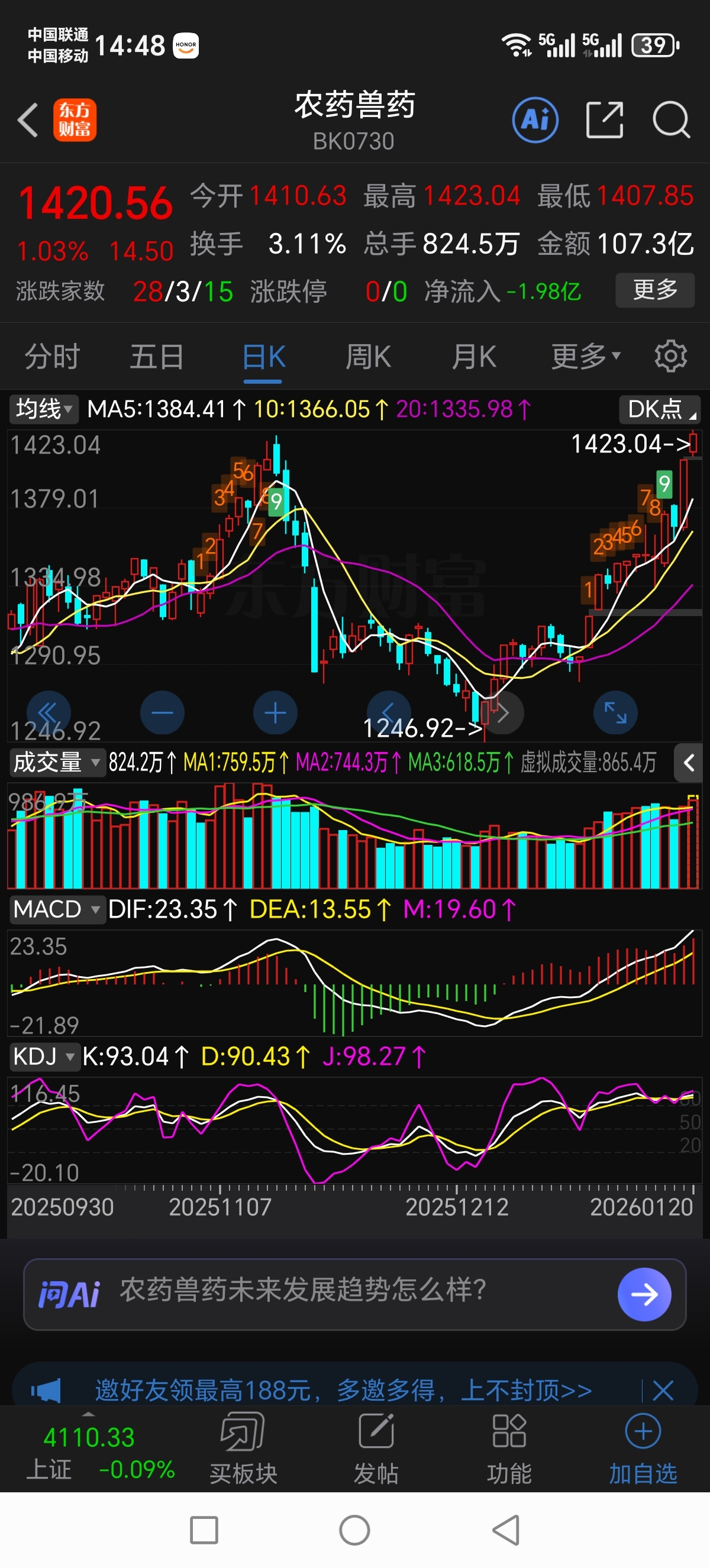Tap green 9 signal marker near peak
Viewport: 710px width, 1568px height.
pos(276,501)
